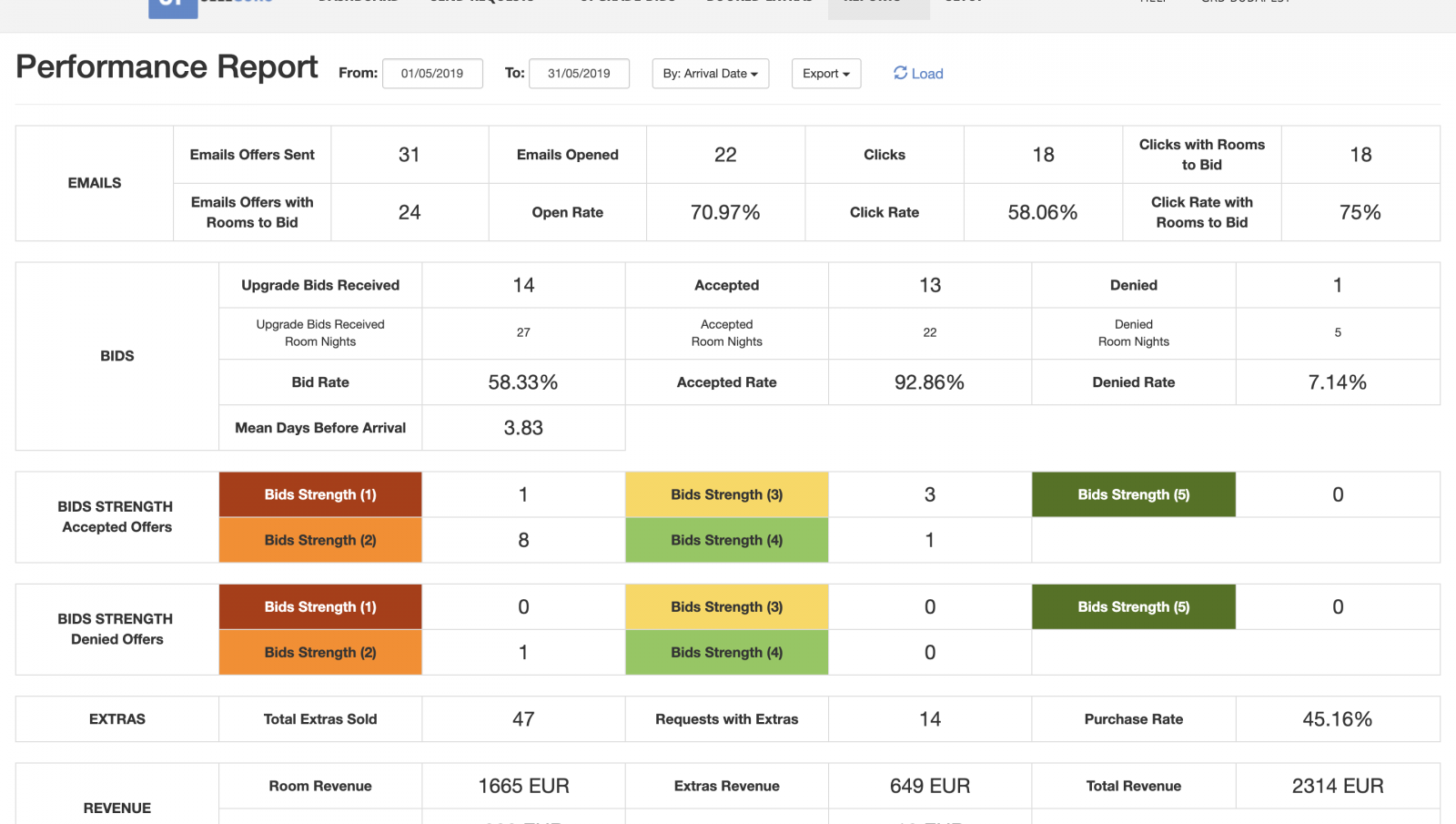Image resolution: width=1456 pixels, height=824 pixels.
Task: Click Denied Offers Bids Strength (5) dark green cell
Action: pos(1133,607)
